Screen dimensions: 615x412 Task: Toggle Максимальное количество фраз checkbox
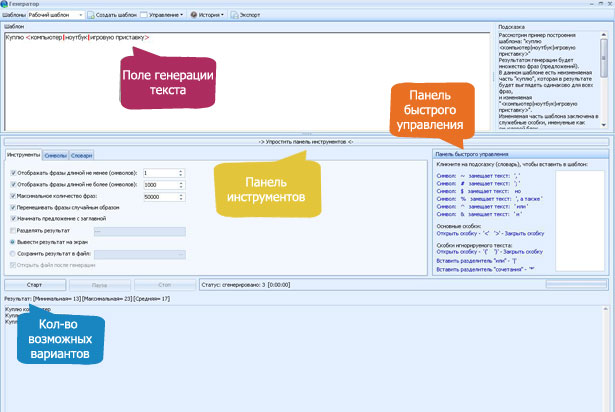(x=13, y=196)
